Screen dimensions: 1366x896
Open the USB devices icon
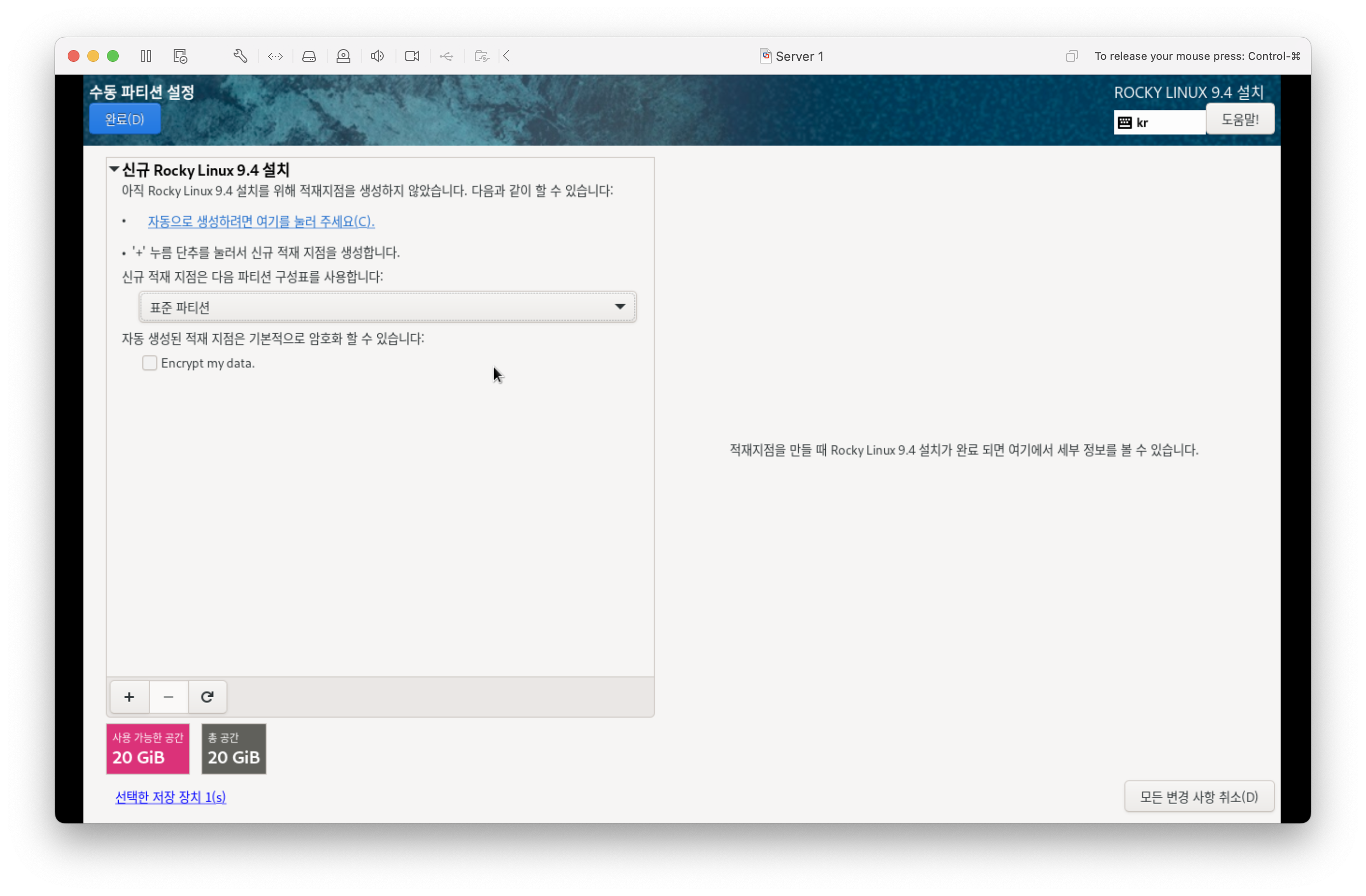tap(446, 55)
